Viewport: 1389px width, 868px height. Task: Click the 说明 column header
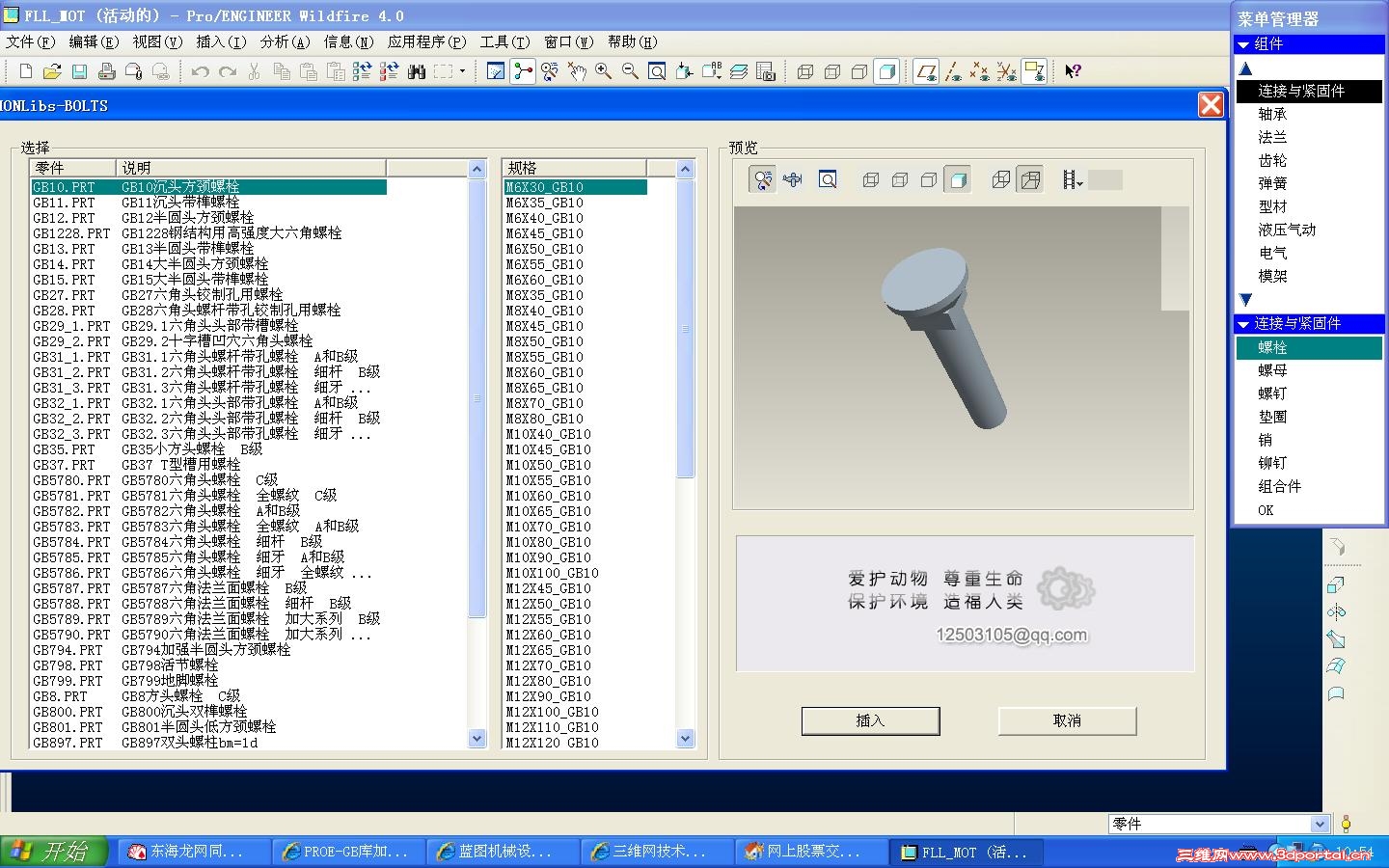(251, 168)
